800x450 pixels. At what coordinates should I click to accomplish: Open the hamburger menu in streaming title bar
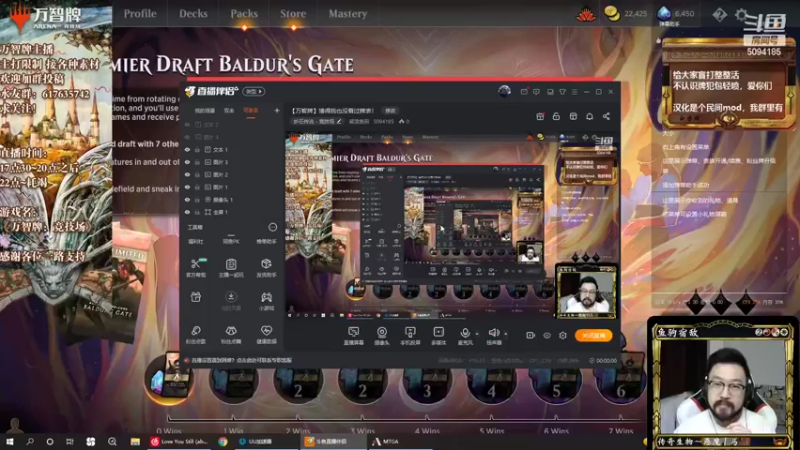574,92
